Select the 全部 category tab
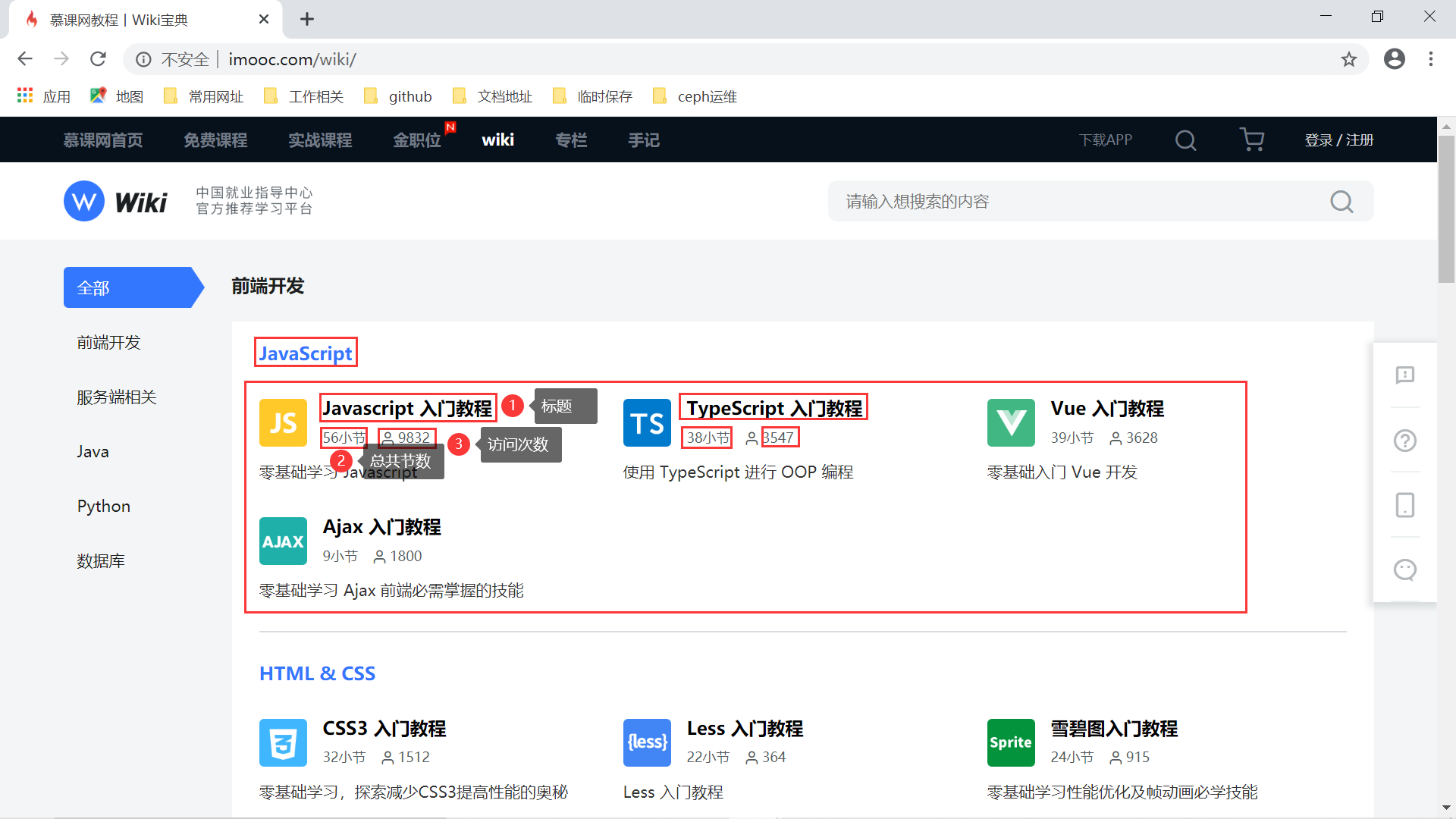The image size is (1456, 819). pos(133,287)
